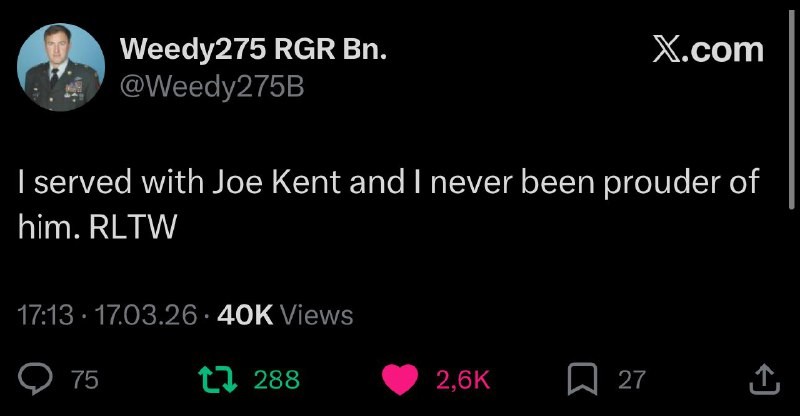Click the 17:13 timestamp
The image size is (800, 416).
point(46,315)
